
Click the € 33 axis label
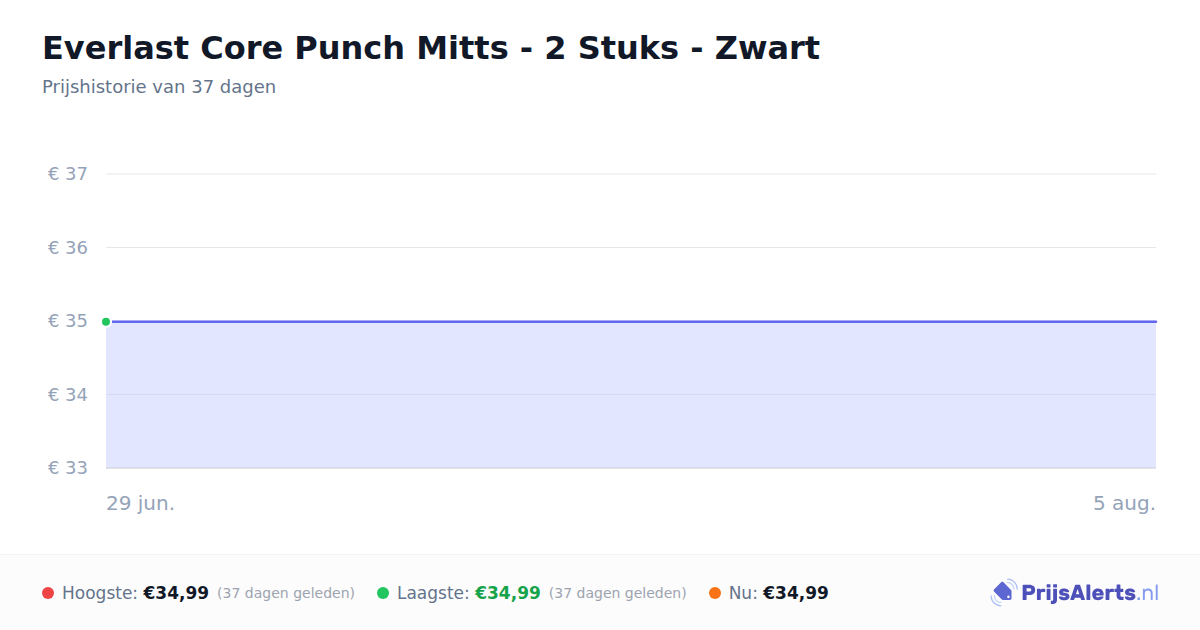68,467
